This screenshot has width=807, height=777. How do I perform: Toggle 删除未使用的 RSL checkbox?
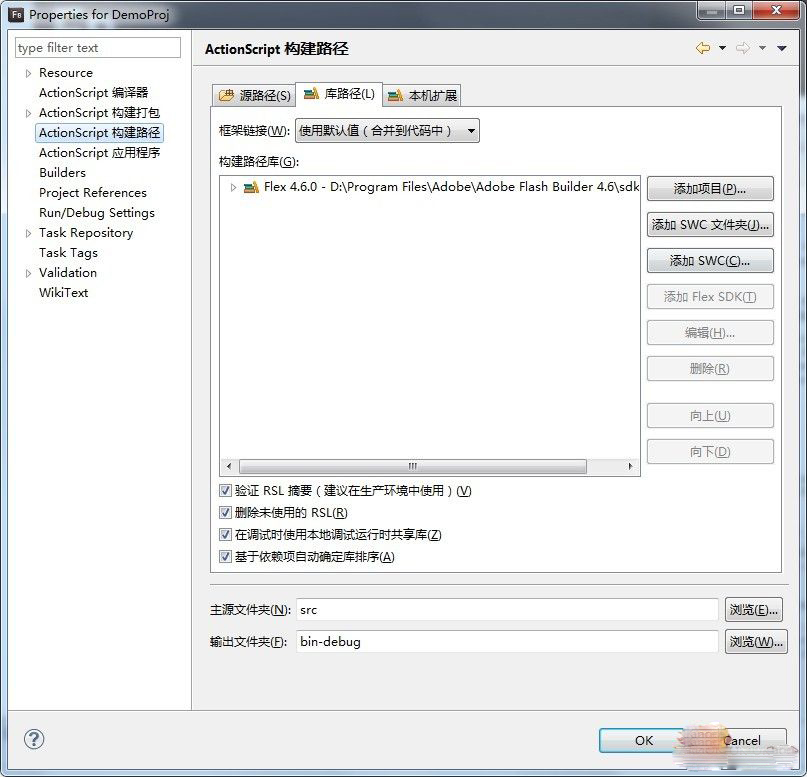[225, 513]
